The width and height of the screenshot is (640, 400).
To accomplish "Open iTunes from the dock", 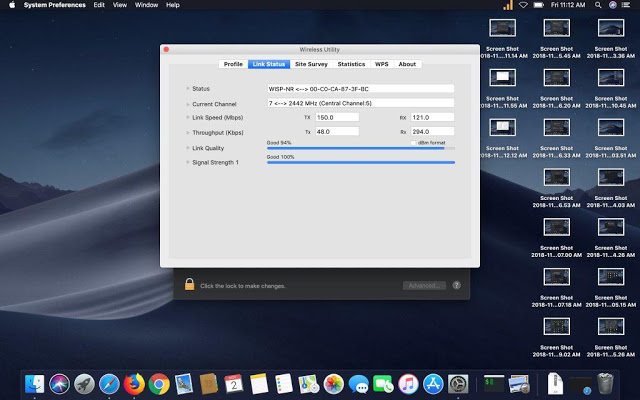I will click(x=408, y=383).
